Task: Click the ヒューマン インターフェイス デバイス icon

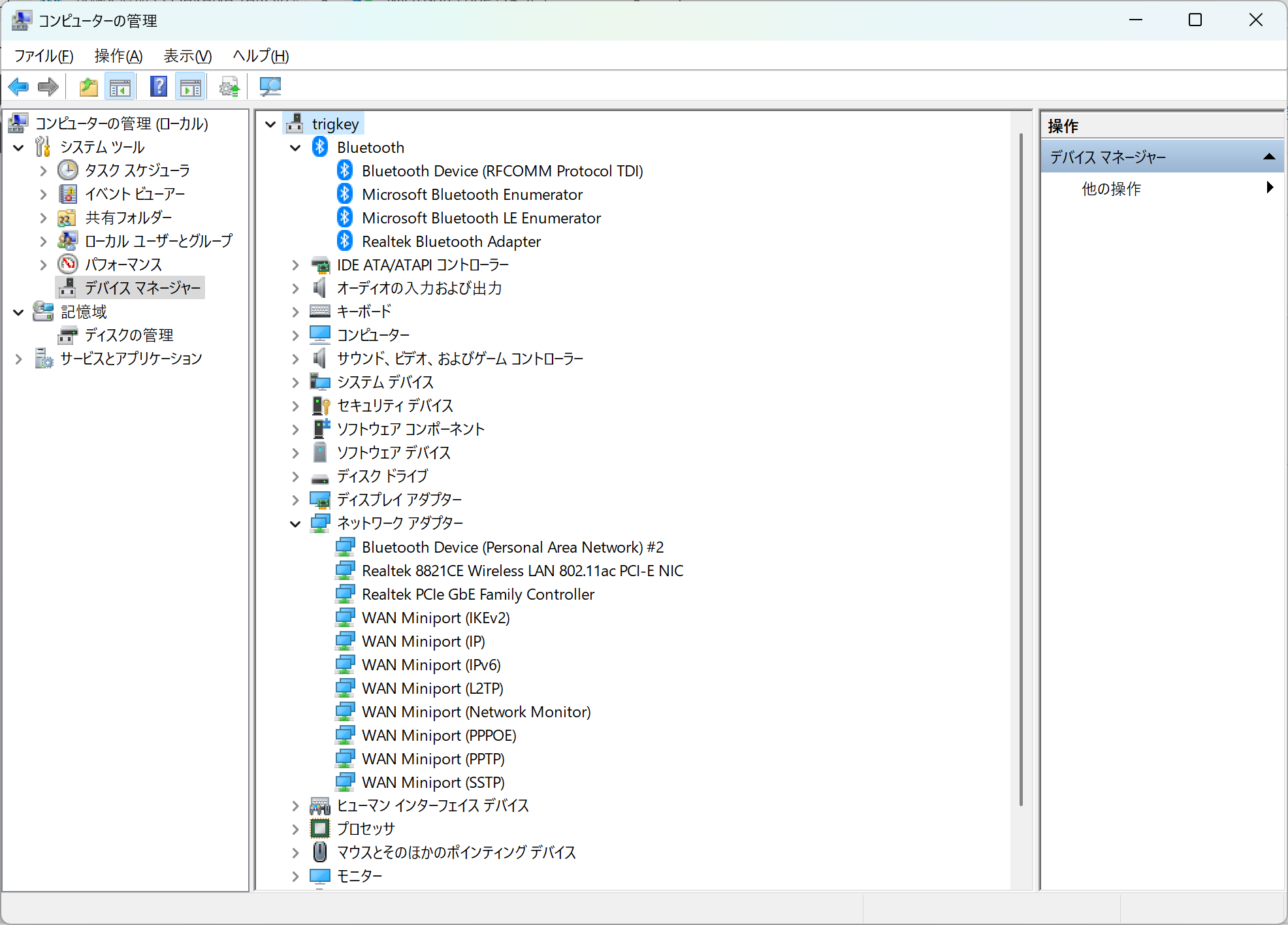Action: (x=320, y=805)
